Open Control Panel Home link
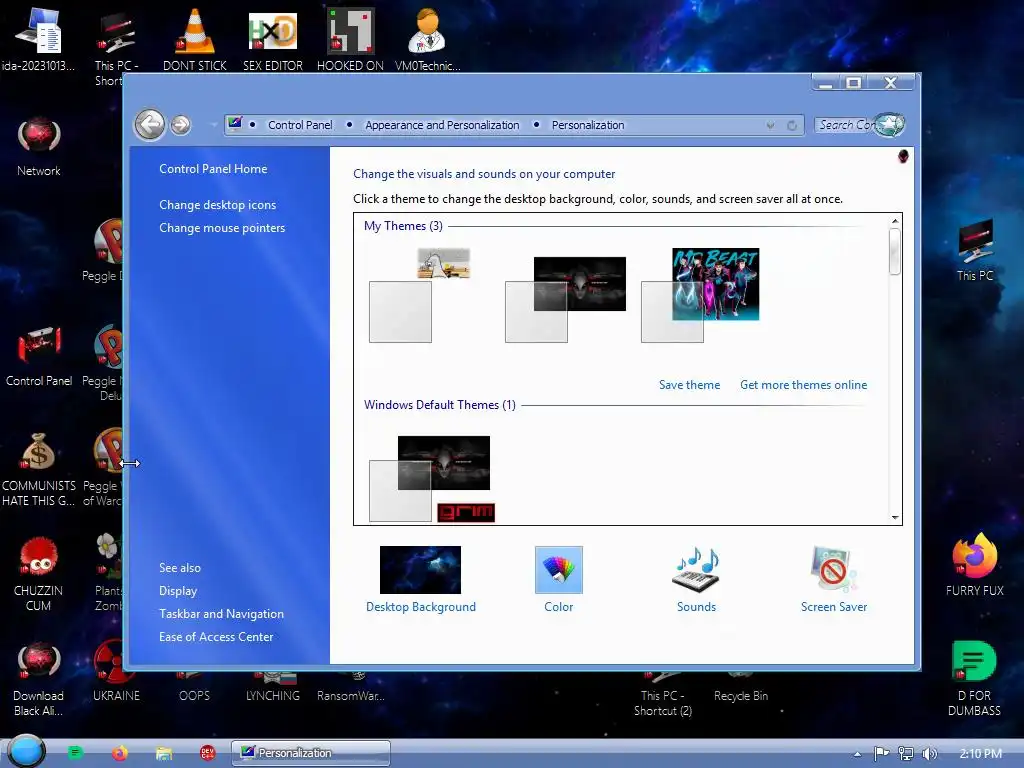Viewport: 1024px width, 768px height. pos(213,168)
